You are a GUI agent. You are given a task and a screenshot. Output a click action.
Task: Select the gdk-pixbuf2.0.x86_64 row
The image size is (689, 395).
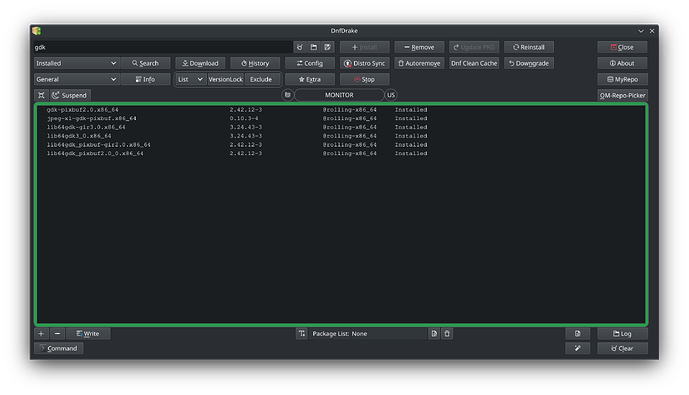click(x=341, y=110)
